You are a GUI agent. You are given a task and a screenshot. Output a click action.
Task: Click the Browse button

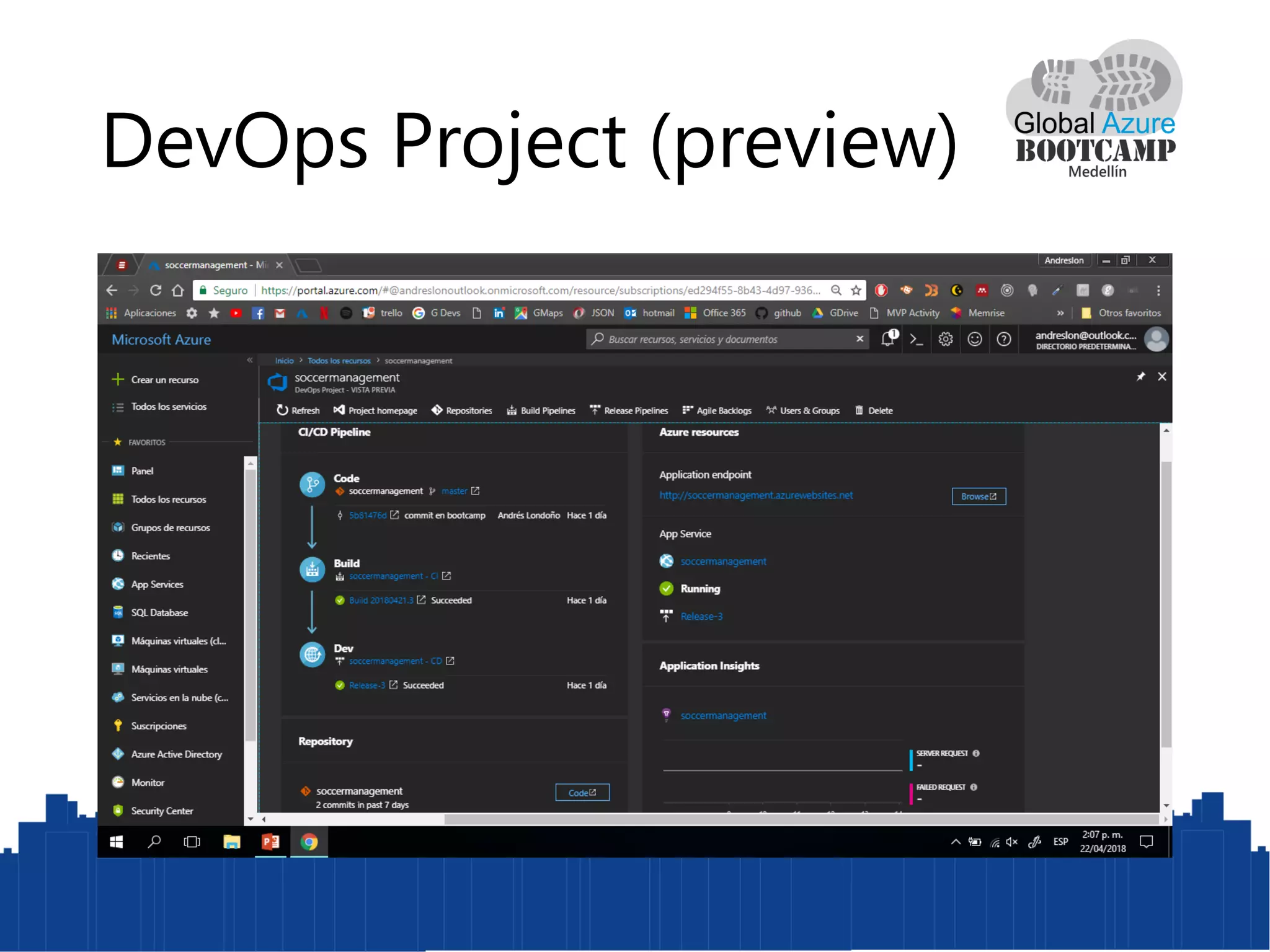979,496
